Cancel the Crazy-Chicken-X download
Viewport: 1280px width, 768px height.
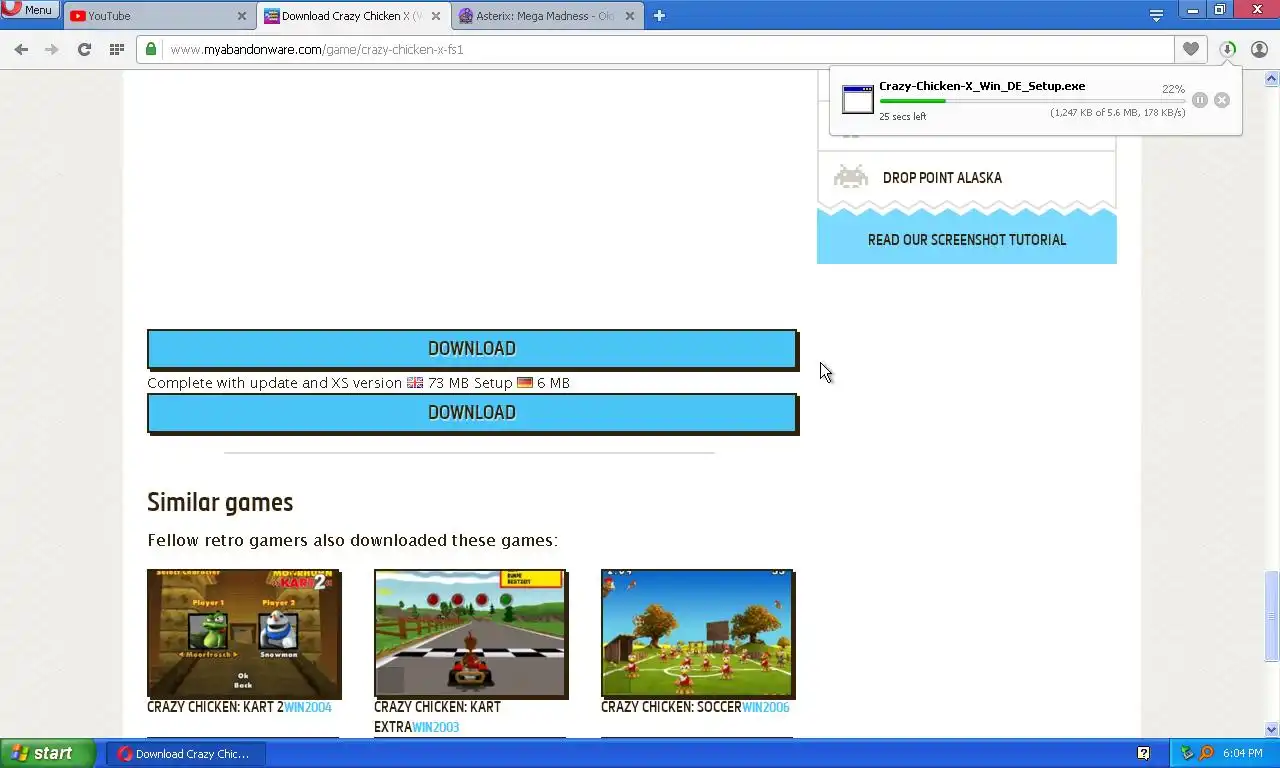[1221, 100]
